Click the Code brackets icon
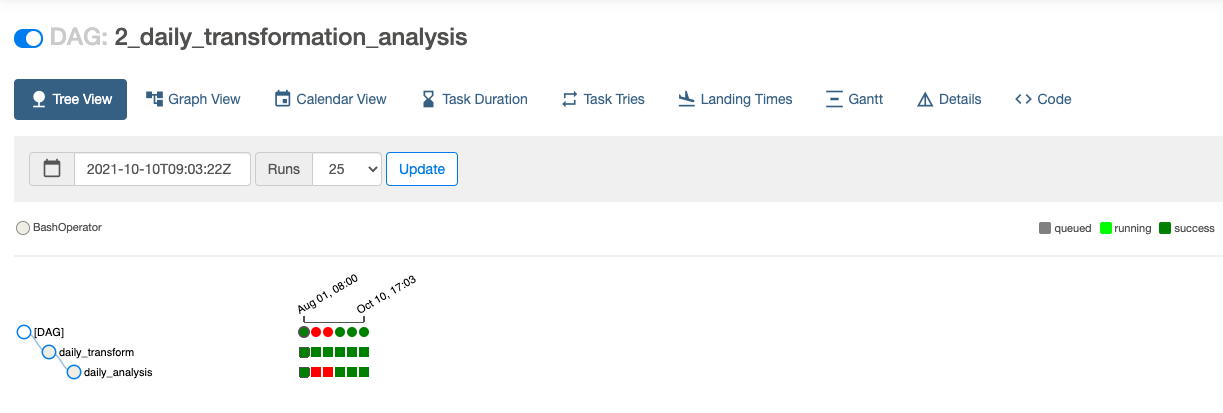Image resolution: width=1223 pixels, height=413 pixels. click(x=1023, y=99)
